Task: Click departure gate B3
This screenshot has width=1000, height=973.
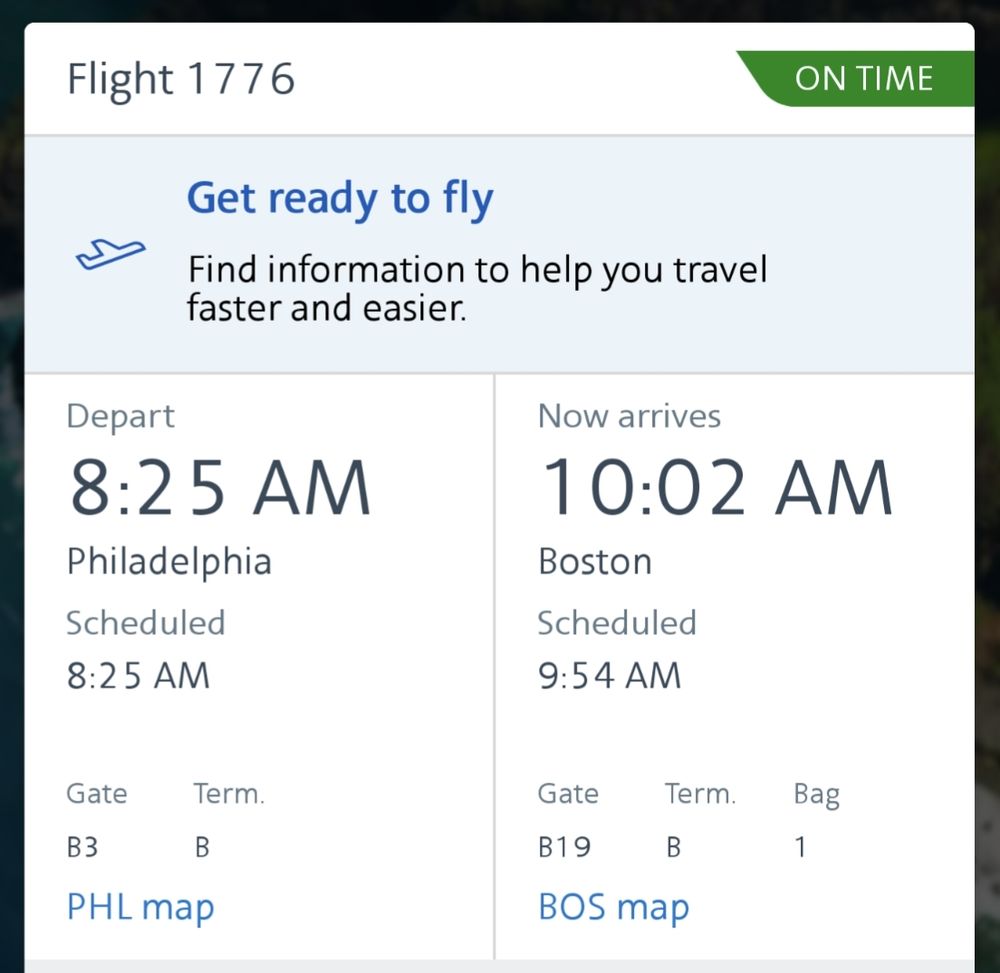Action: point(82,848)
